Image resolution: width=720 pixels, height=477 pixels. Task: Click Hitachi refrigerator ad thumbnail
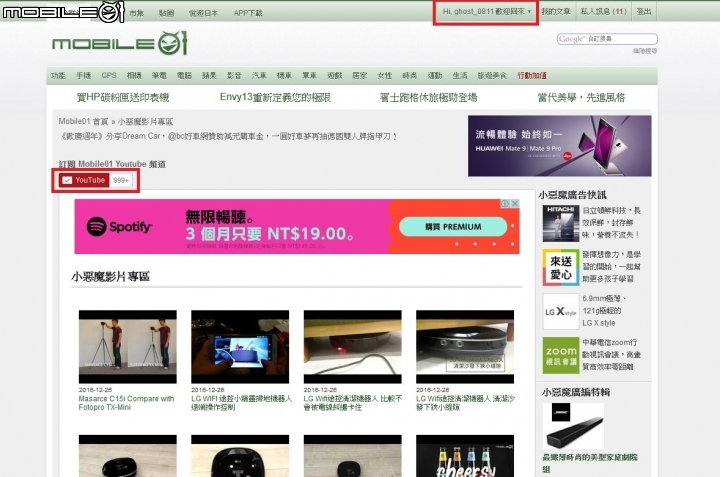[x=561, y=224]
